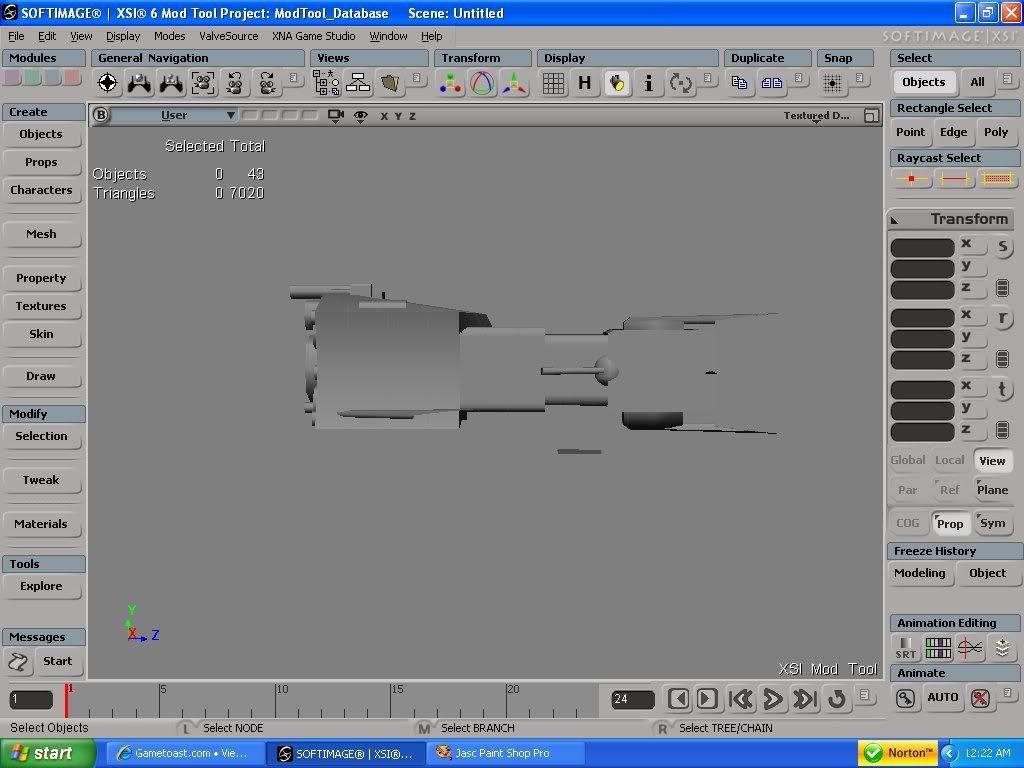The image size is (1024, 768).
Task: Toggle the Prop proportional modeling button
Action: tap(950, 524)
